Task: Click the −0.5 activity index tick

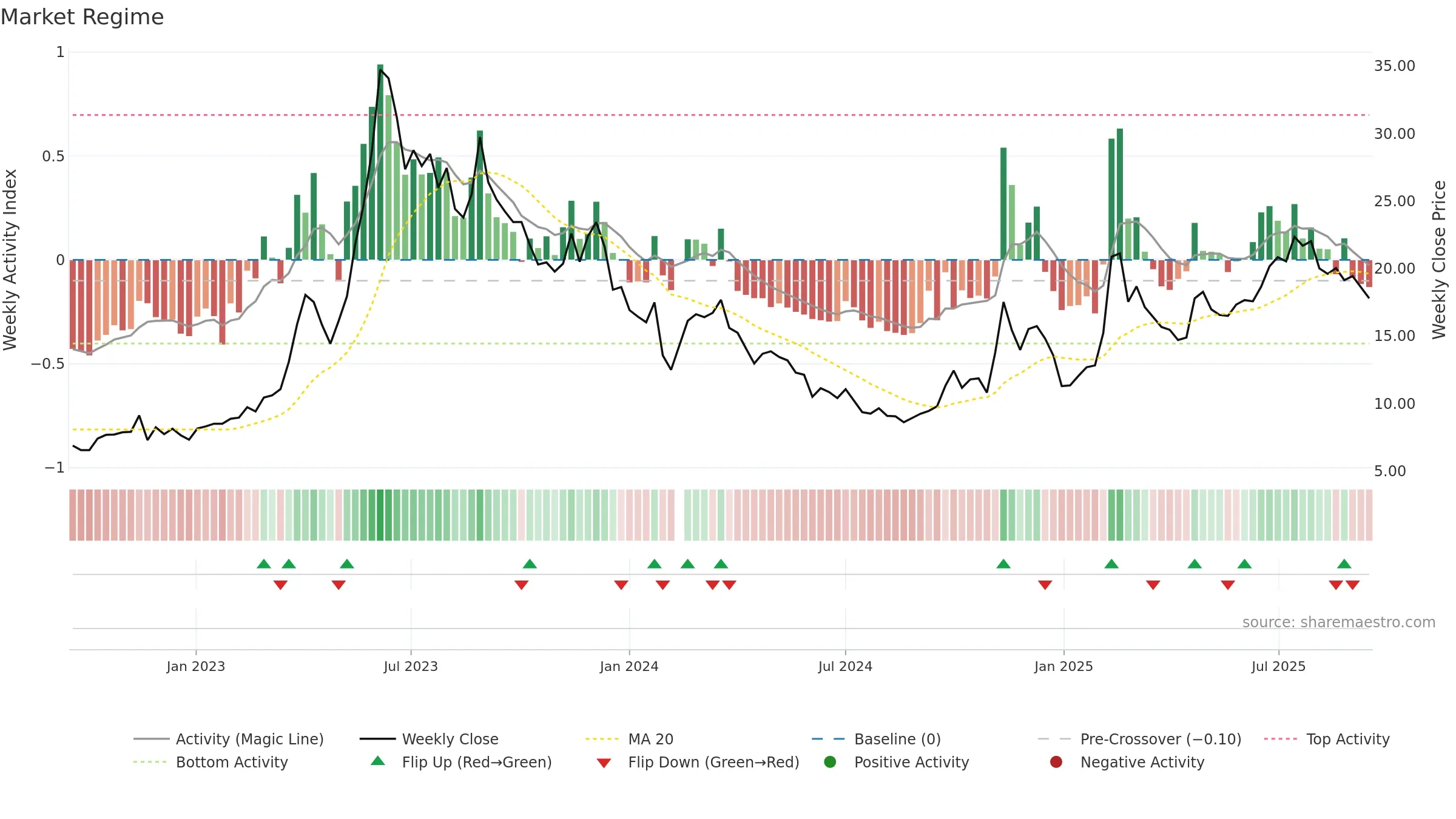Action: click(x=48, y=363)
